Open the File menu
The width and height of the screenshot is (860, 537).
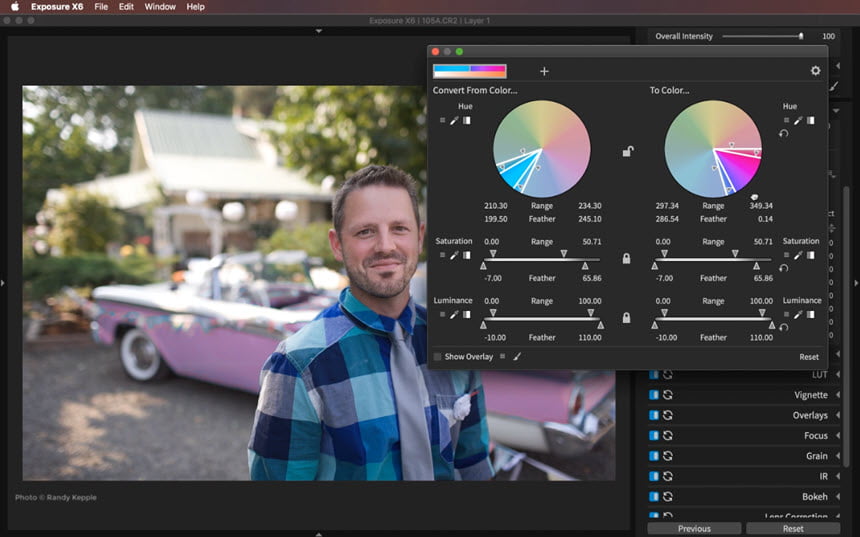tap(101, 7)
